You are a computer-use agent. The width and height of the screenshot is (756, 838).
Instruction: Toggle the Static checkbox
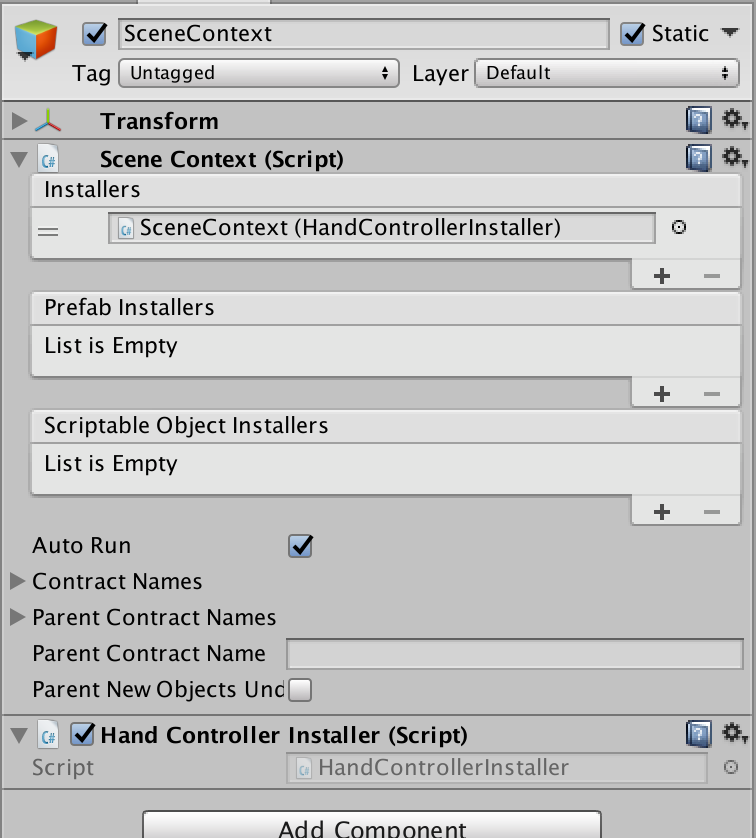pyautogui.click(x=633, y=34)
